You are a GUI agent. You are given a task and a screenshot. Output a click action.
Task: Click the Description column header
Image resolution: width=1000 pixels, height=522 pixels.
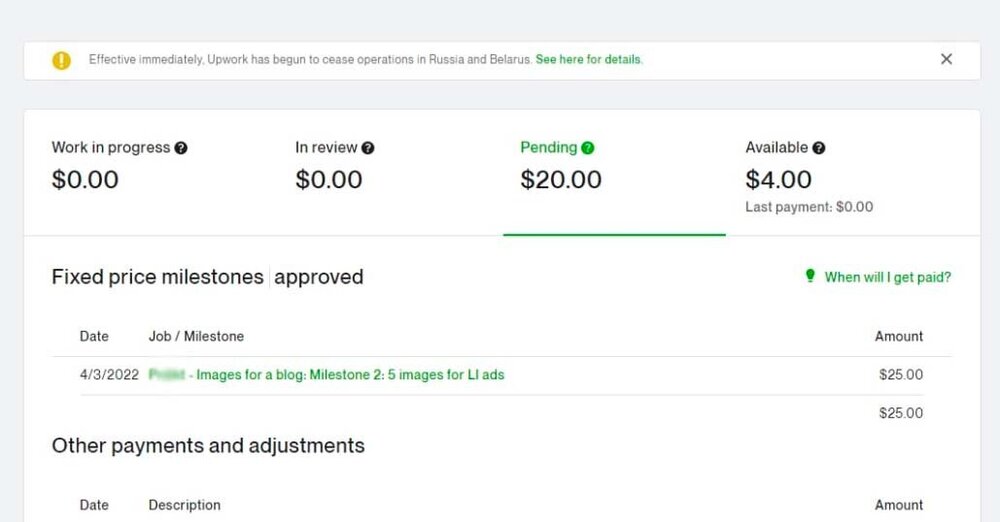(x=184, y=505)
